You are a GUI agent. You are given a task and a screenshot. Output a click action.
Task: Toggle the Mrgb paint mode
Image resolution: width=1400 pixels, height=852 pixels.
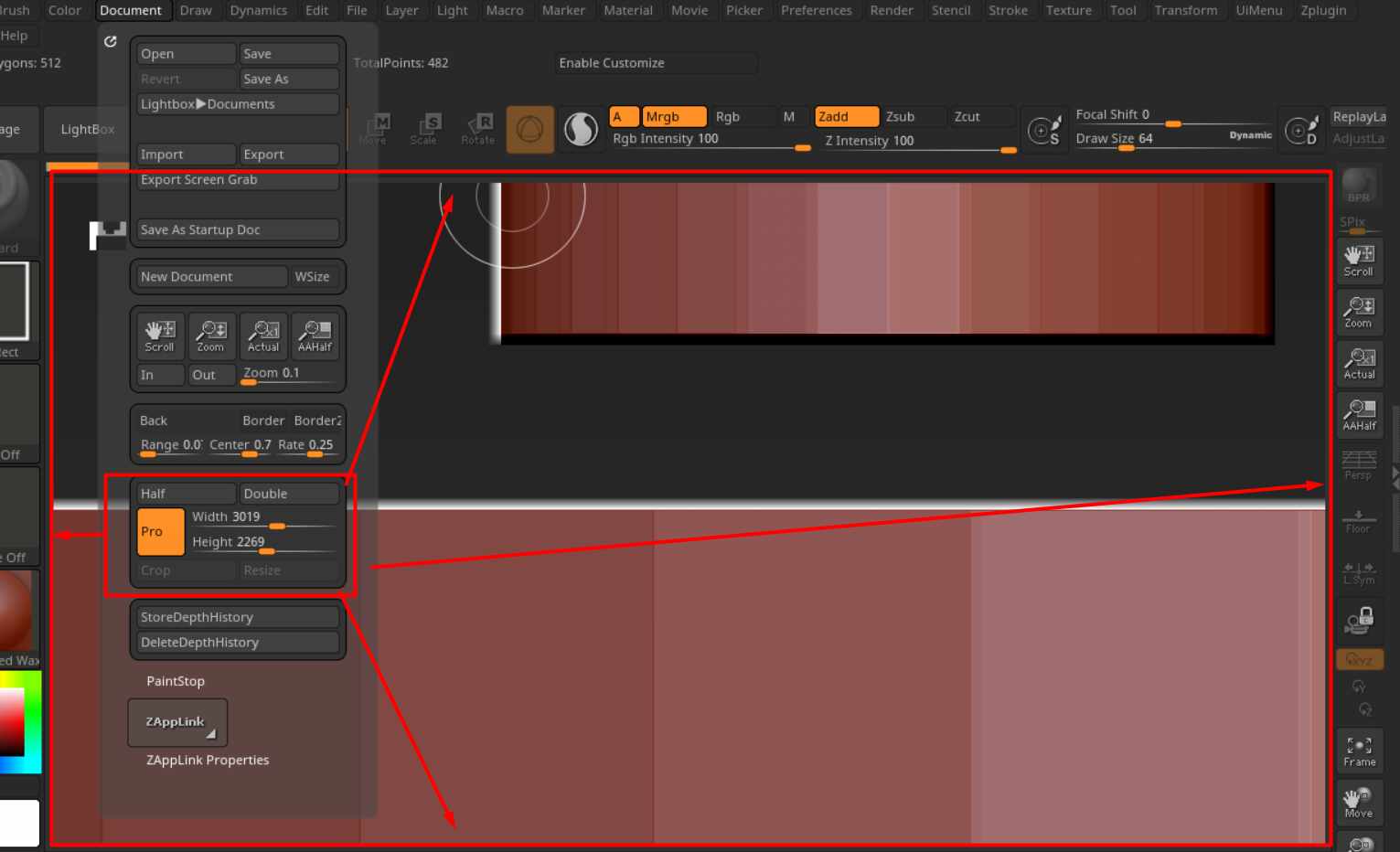(673, 116)
